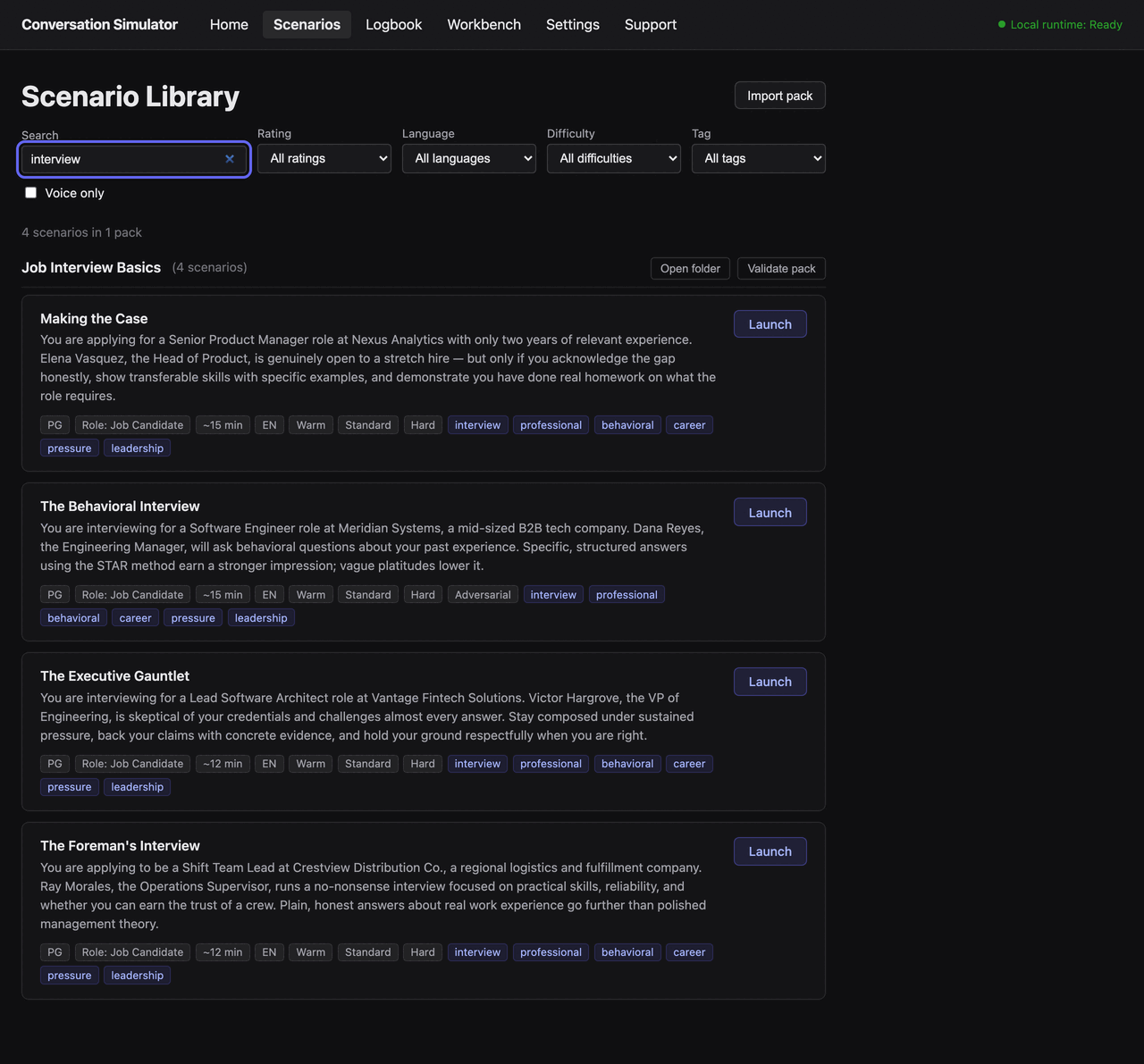The height and width of the screenshot is (1064, 1144).
Task: Click the interview tag on Making the Case
Action: 477,425
